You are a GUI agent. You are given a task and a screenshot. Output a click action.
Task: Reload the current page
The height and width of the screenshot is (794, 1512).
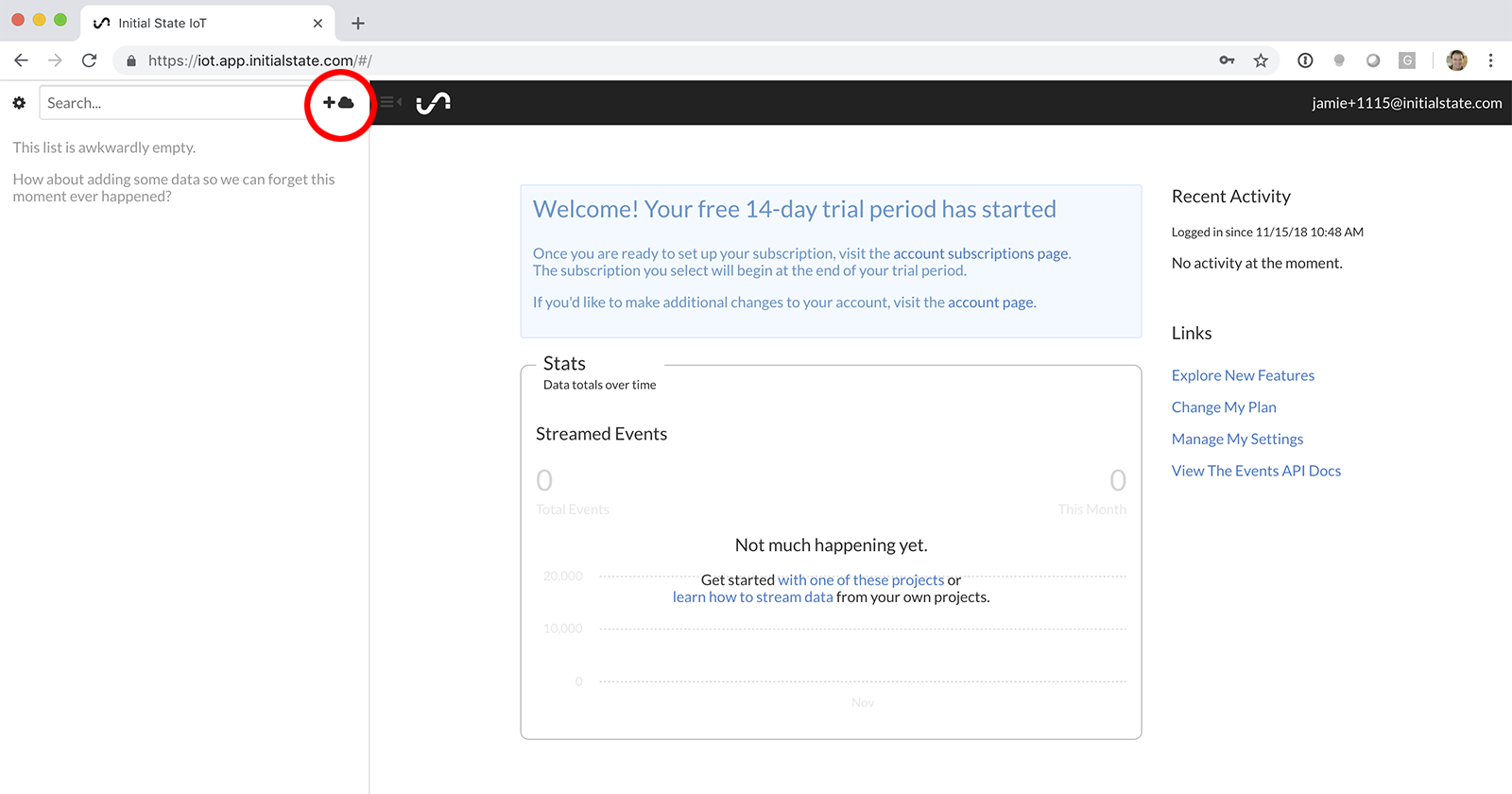[90, 60]
